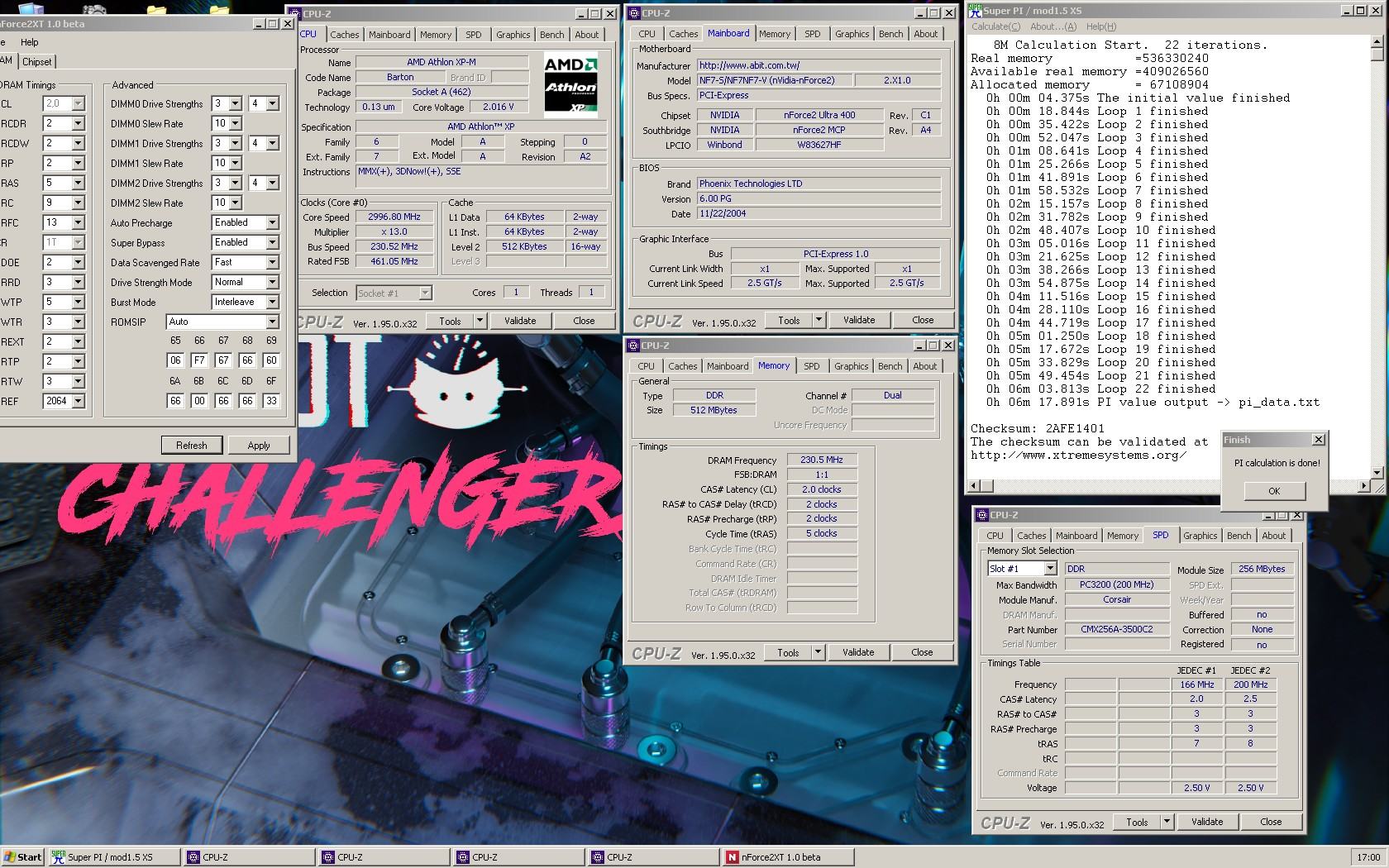Open the Calculate menu in Super PI

pos(995,26)
